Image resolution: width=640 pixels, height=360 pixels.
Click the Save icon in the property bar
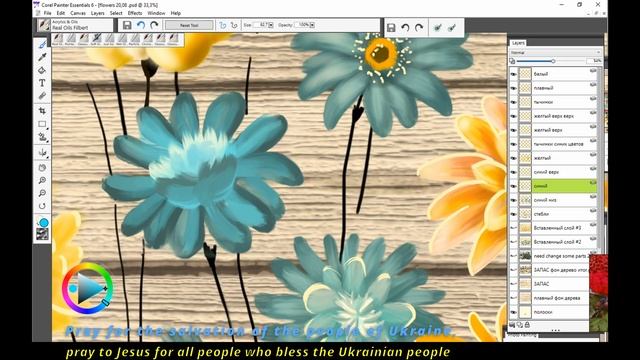(127, 25)
